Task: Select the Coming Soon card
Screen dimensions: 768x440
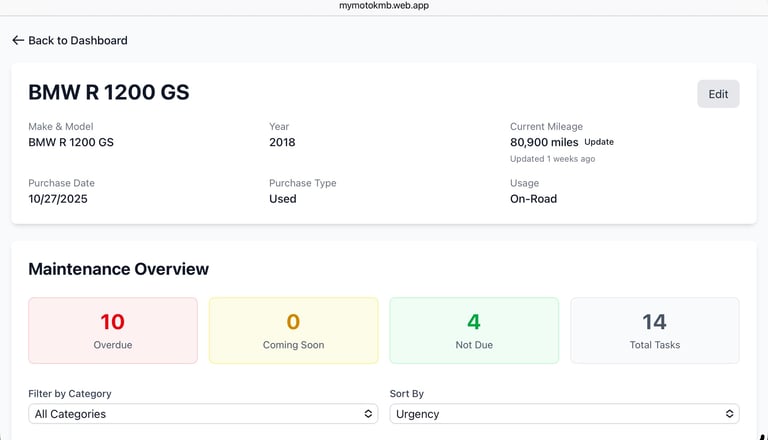Action: 293,330
